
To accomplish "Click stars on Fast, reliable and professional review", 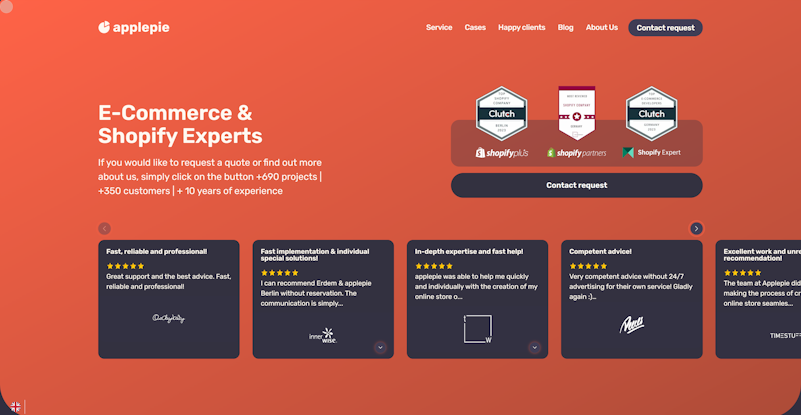I will pos(126,266).
